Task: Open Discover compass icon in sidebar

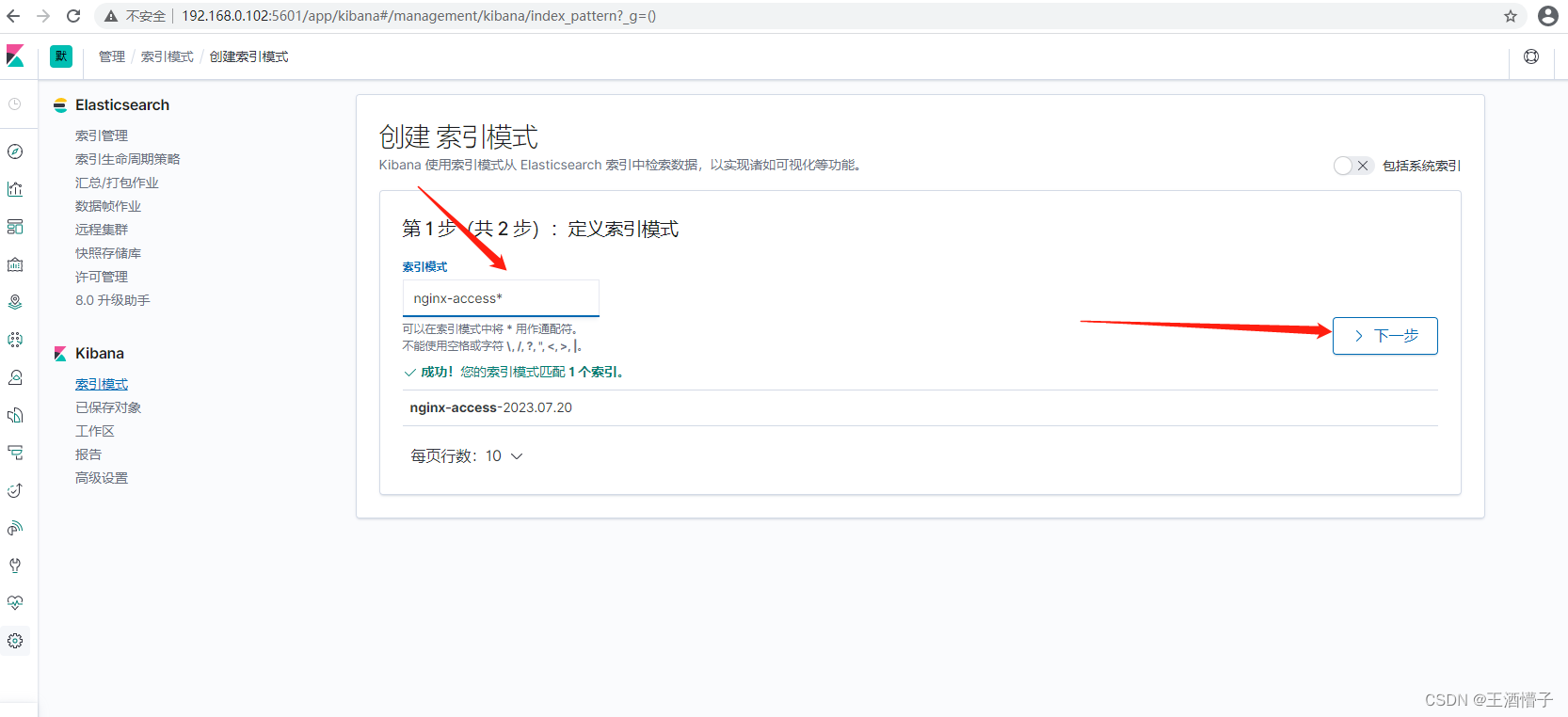Action: coord(15,151)
